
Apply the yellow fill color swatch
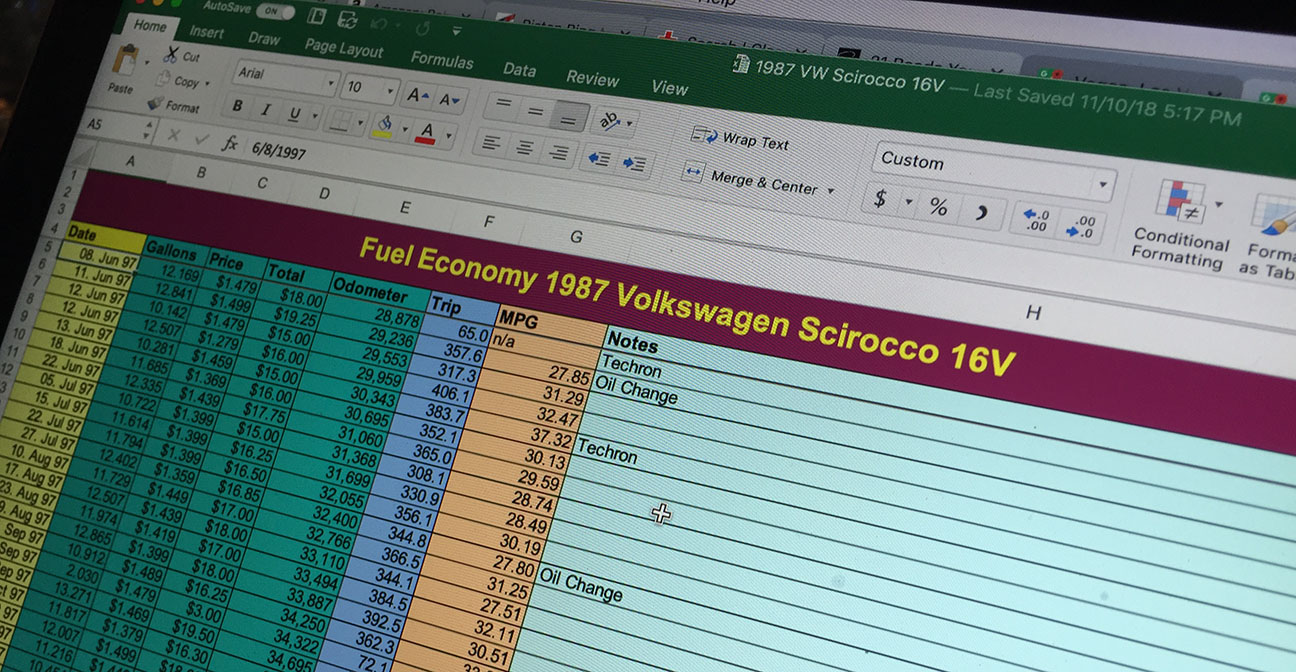383,123
